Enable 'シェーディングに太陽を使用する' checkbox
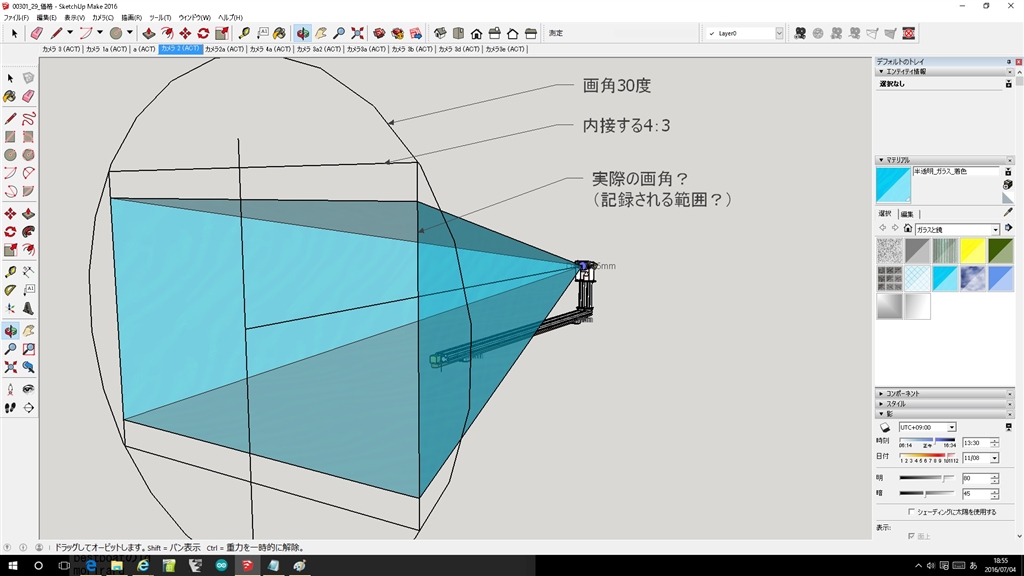This screenshot has height=576, width=1024. 912,512
